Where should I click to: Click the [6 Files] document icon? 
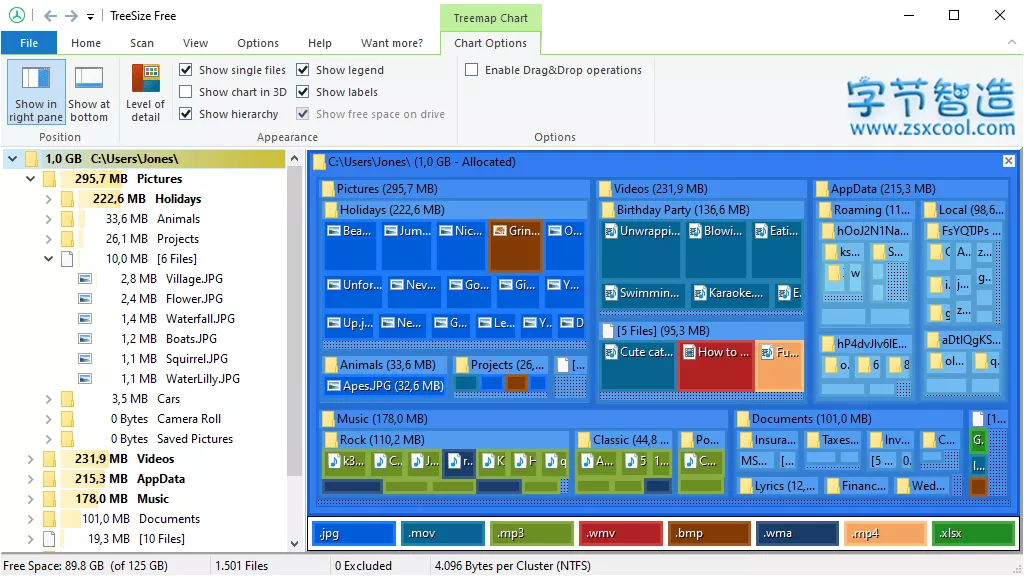pyautogui.click(x=67, y=259)
